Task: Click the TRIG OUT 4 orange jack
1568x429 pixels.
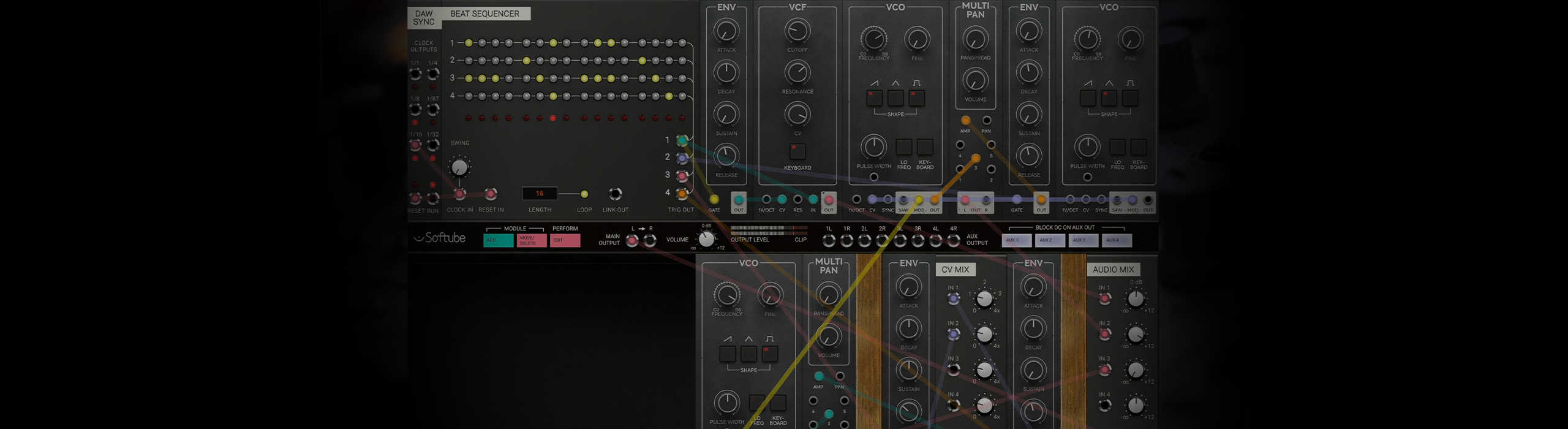Action: point(682,194)
